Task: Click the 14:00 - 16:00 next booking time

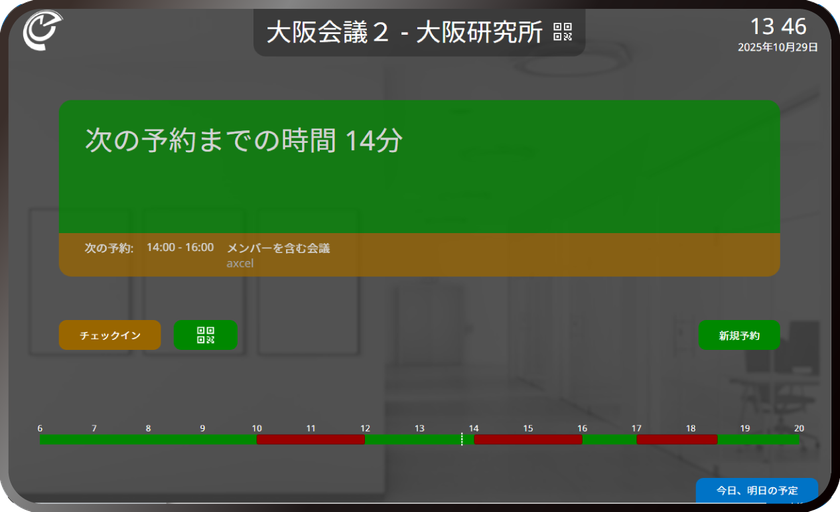Action: 180,247
